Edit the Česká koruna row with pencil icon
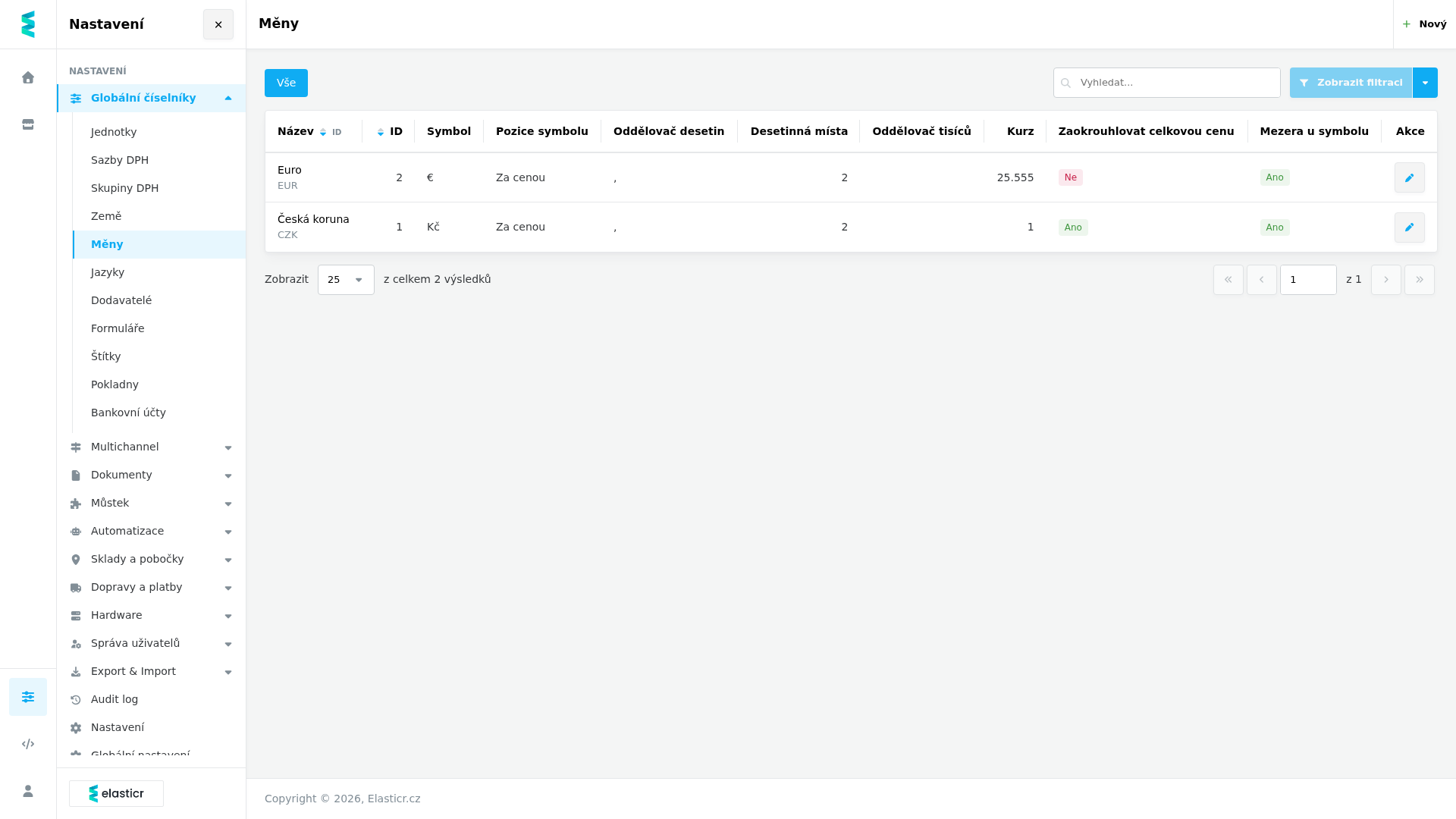1456x819 pixels. [1409, 227]
